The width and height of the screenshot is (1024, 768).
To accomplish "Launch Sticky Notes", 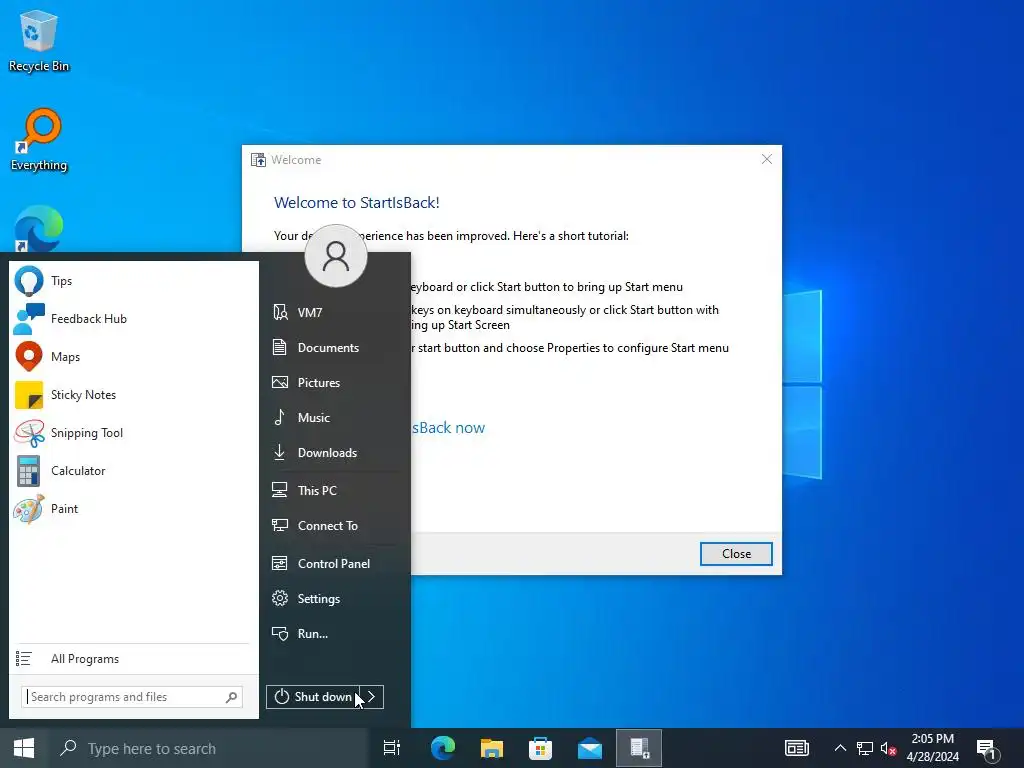I will (134, 394).
